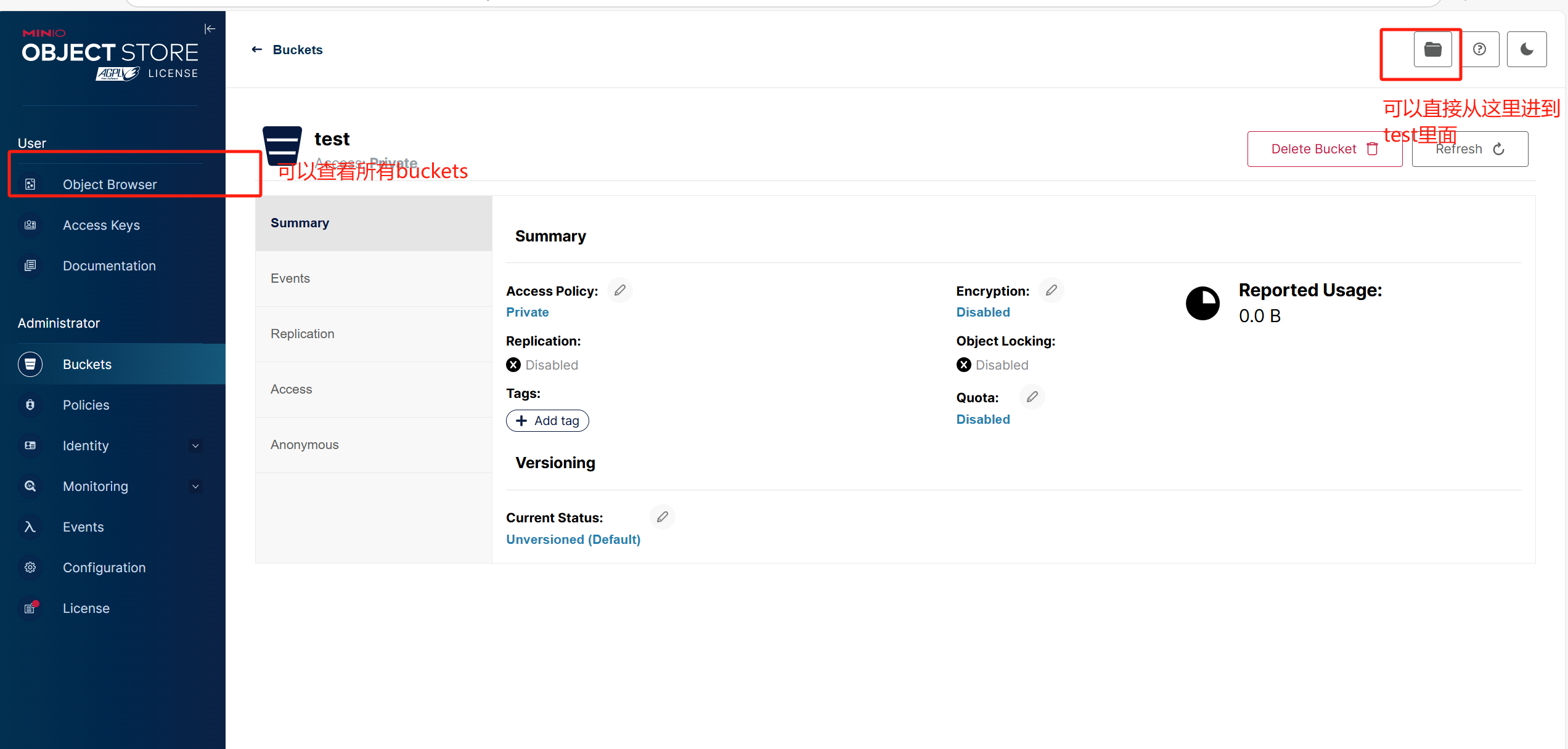Click the Private access policy link

point(527,312)
